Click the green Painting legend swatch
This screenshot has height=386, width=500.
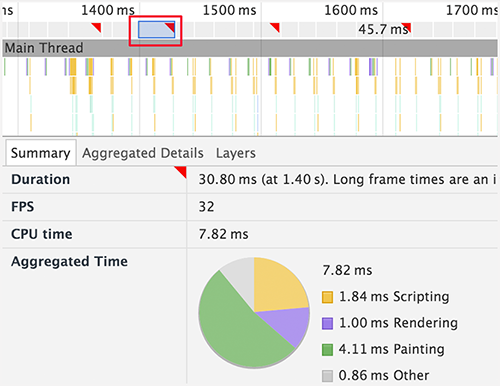(327, 350)
